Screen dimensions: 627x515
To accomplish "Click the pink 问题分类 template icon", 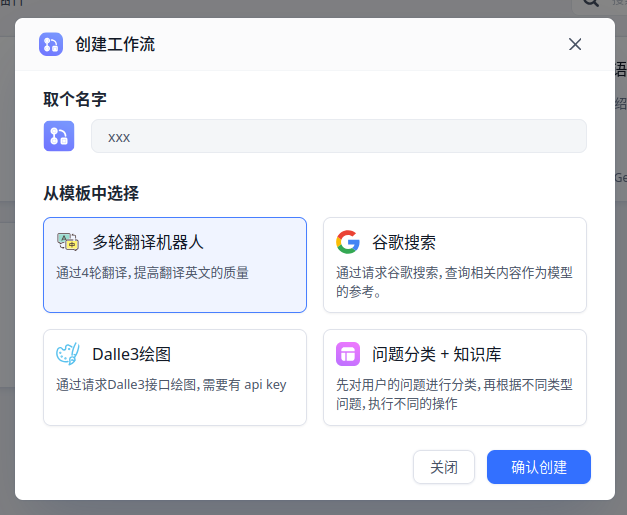I will pyautogui.click(x=348, y=354).
